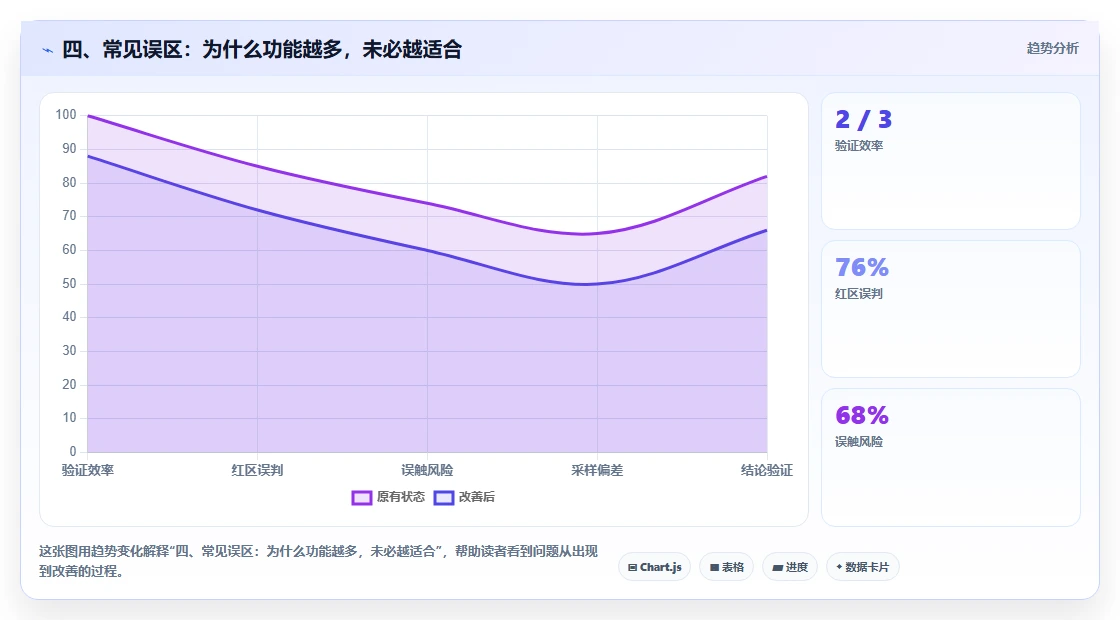Click the 结论验证 x-axis label
1120x620 pixels.
tap(766, 470)
